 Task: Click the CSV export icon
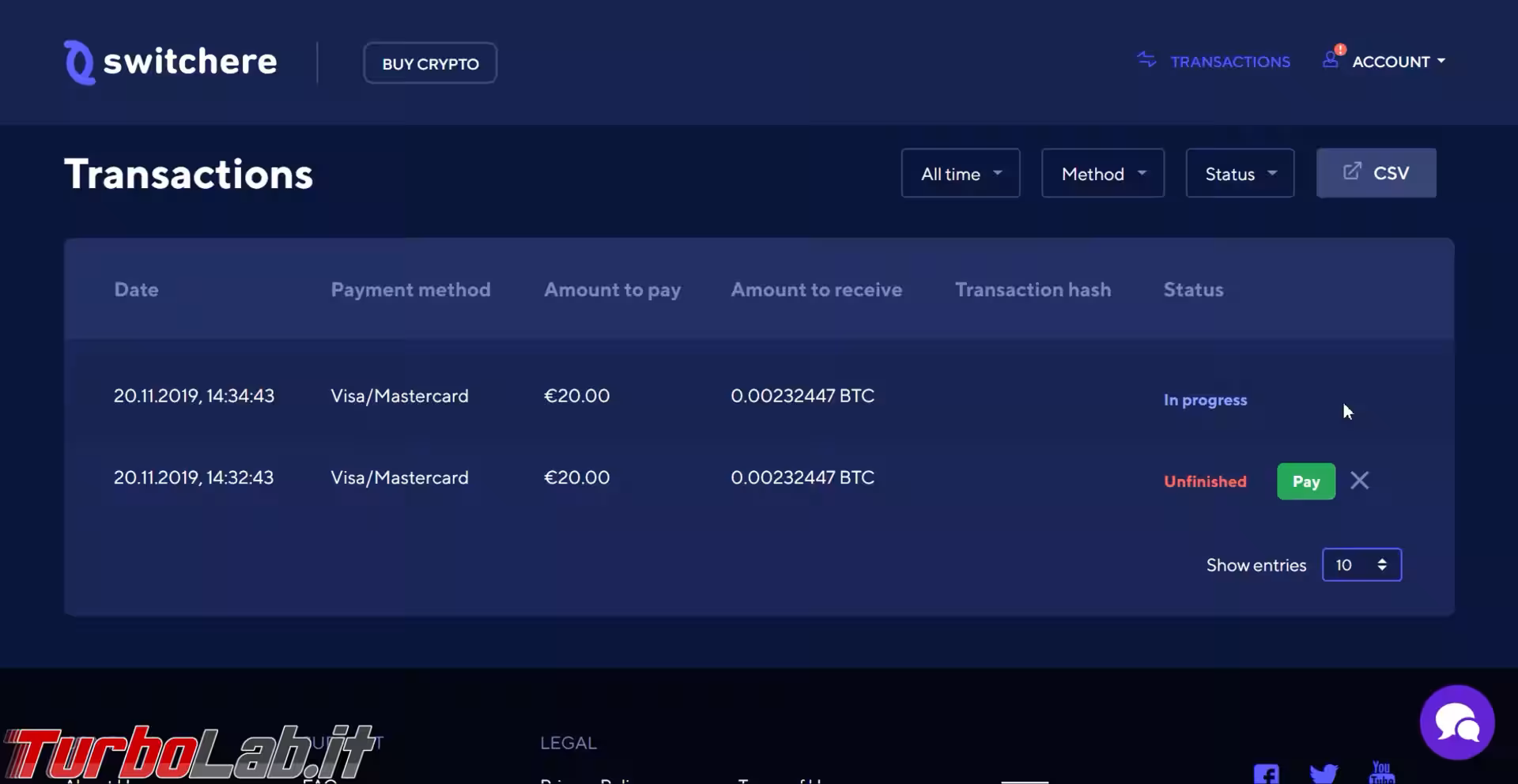(x=1352, y=172)
